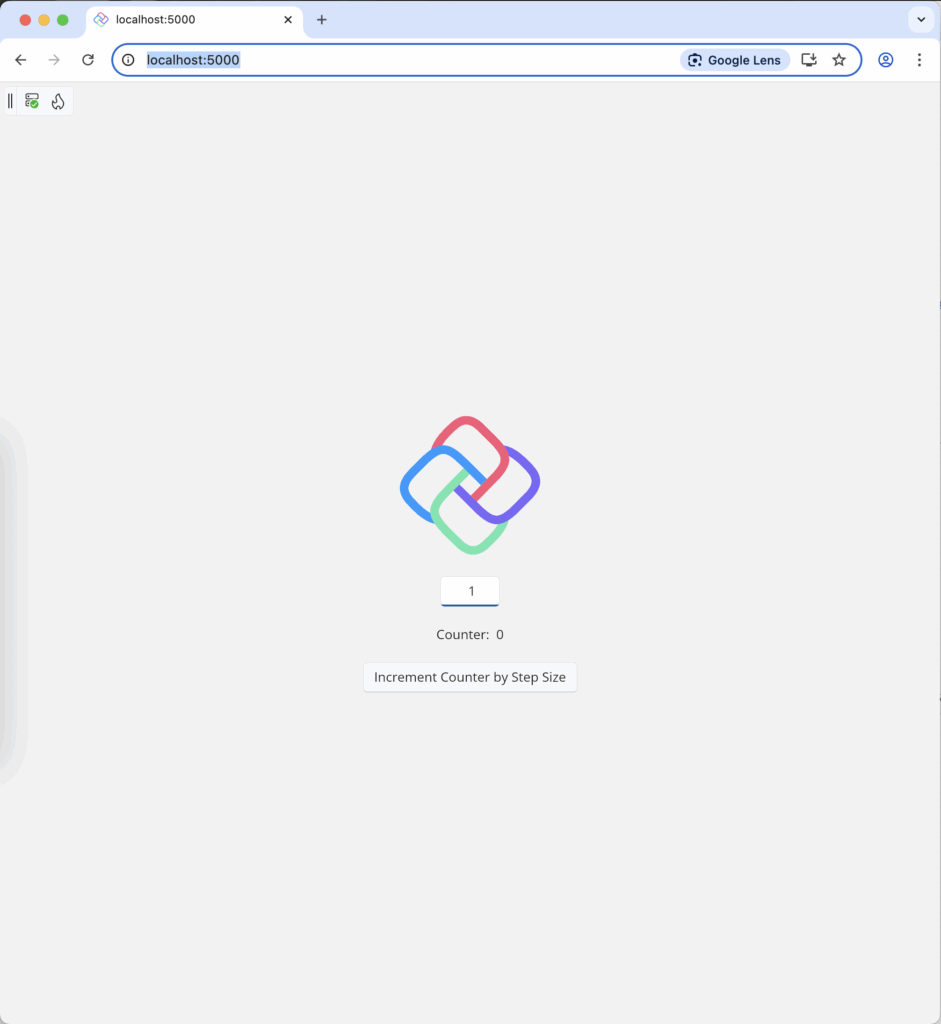Click the diagnostics toolbar drag handle
Viewport: 941px width, 1024px height.
[11, 101]
